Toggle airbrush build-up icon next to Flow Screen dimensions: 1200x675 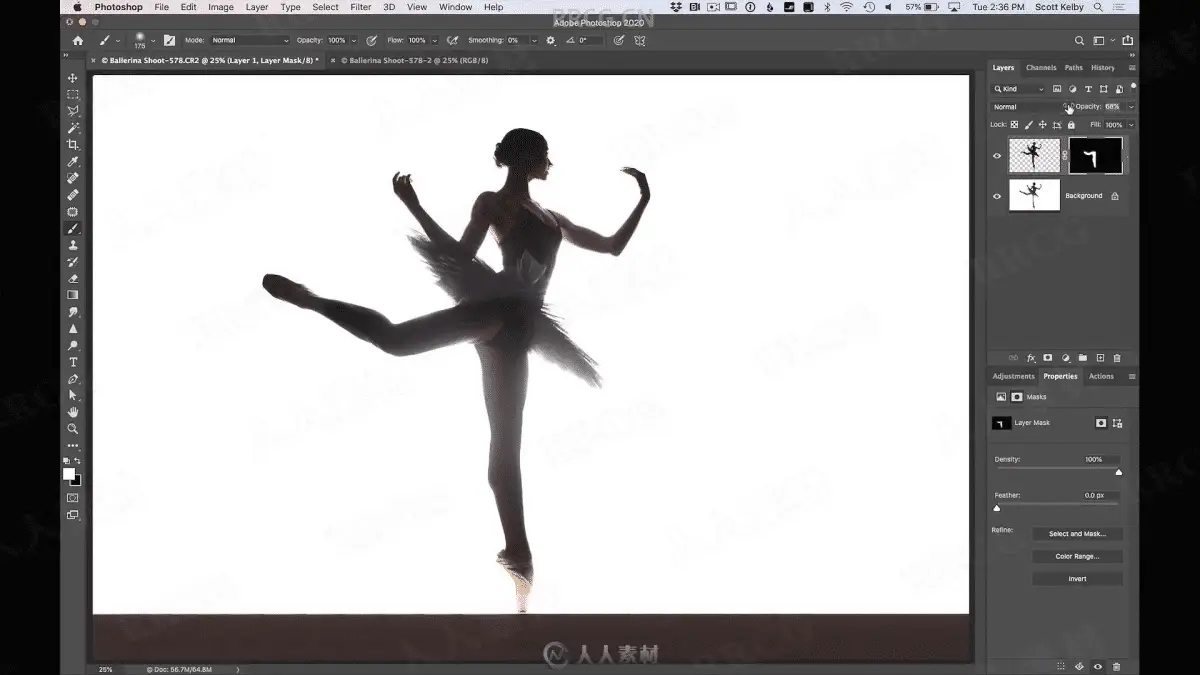pyautogui.click(x=453, y=41)
